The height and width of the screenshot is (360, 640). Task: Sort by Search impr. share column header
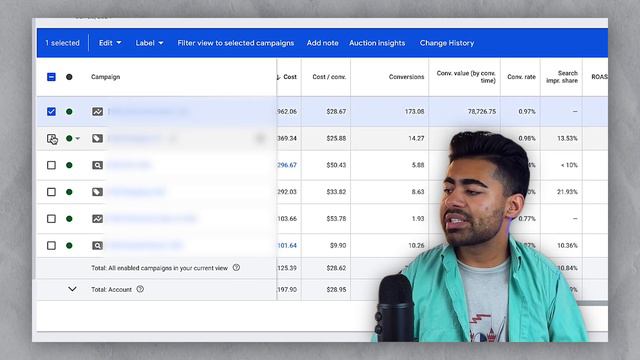tap(562, 77)
